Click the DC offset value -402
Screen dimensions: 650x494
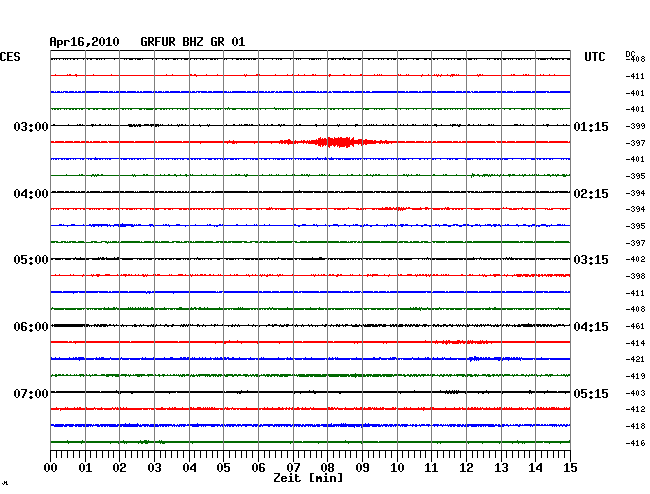tap(635, 259)
